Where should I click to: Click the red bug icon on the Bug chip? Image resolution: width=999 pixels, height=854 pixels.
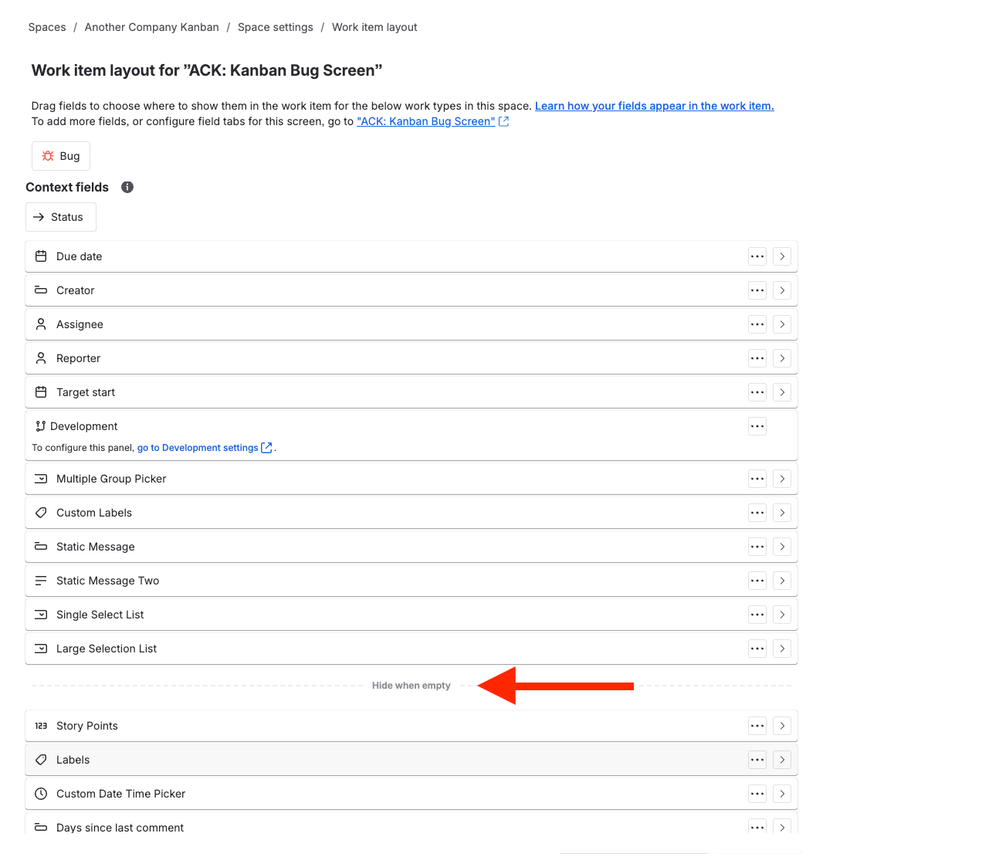tap(48, 155)
